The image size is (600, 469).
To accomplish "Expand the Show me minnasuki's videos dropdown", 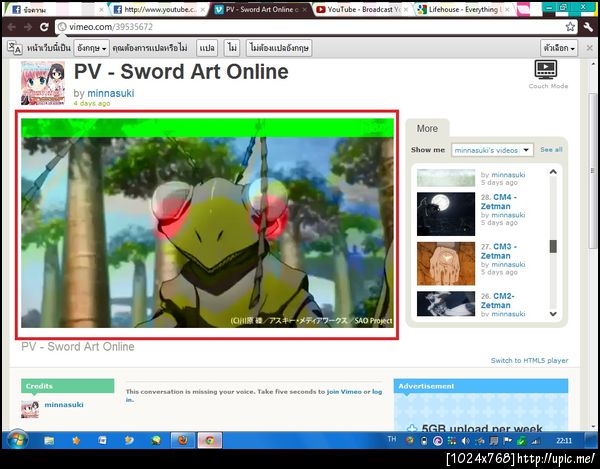I will [x=492, y=150].
